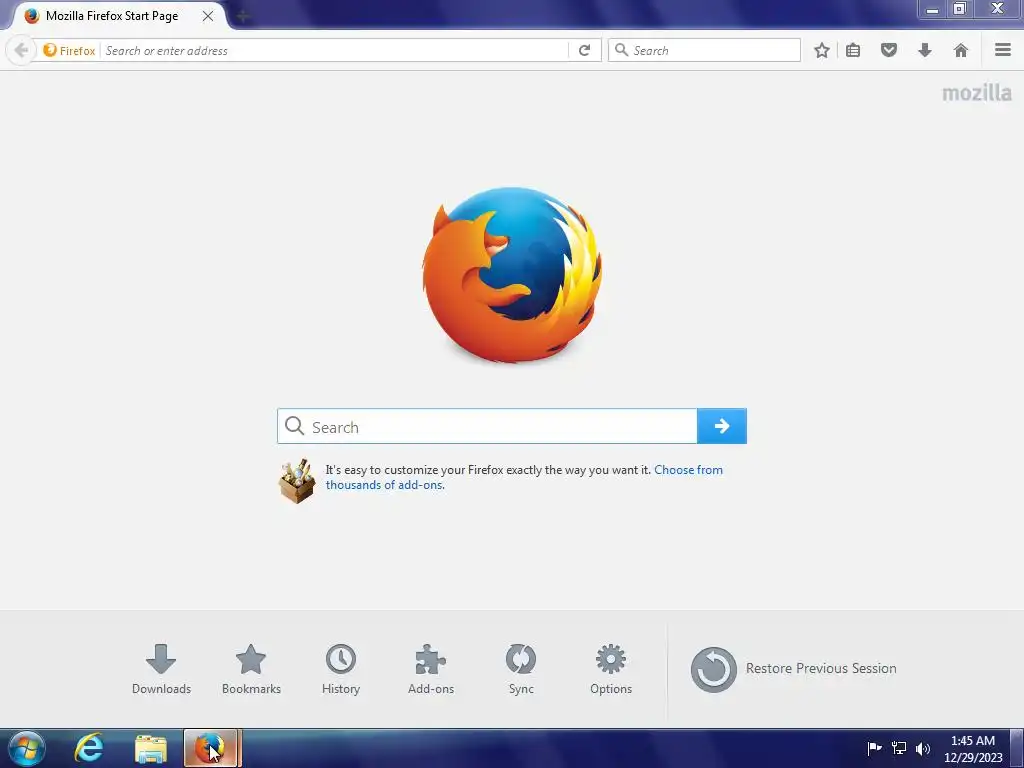This screenshot has width=1024, height=768.
Task: Restore down the Firefox window
Action: coord(959,9)
